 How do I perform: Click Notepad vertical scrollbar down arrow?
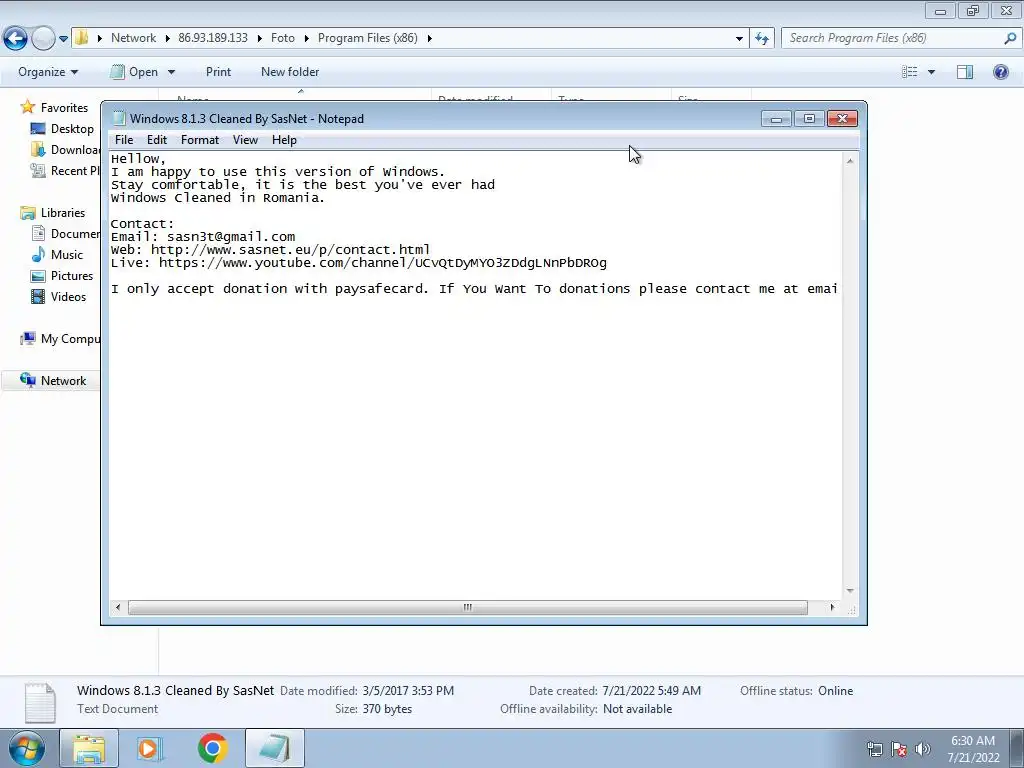(x=850, y=591)
